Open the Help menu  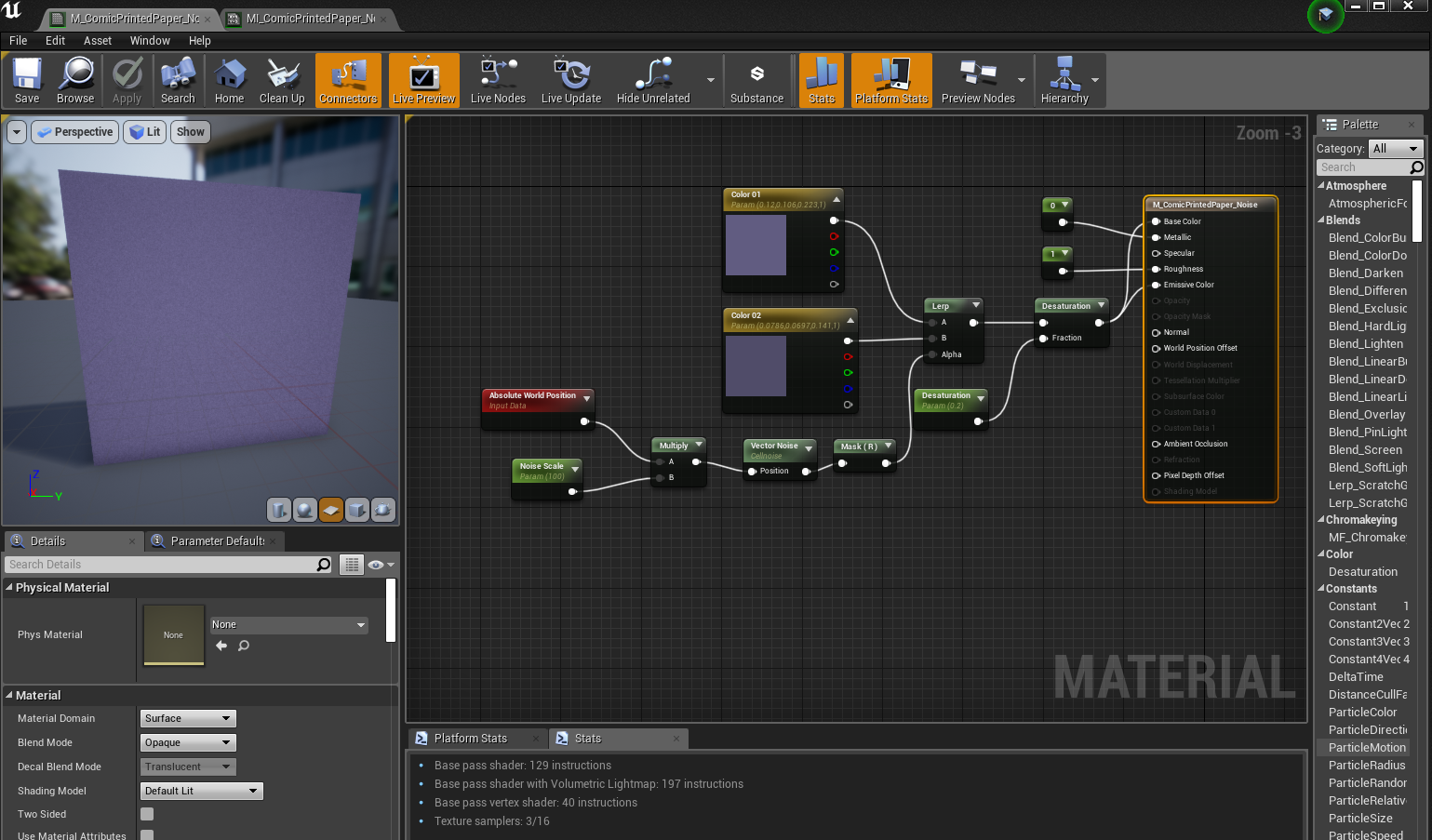tap(200, 41)
